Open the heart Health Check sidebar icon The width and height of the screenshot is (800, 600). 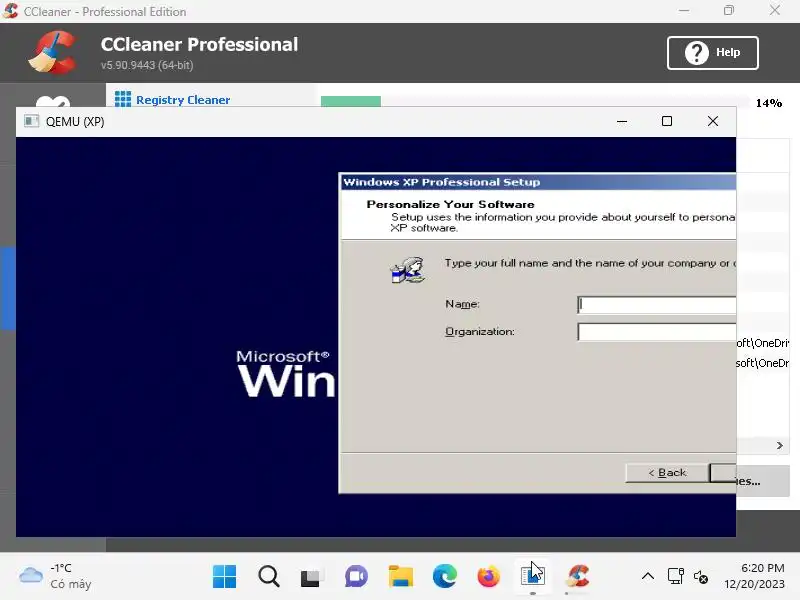tap(53, 102)
